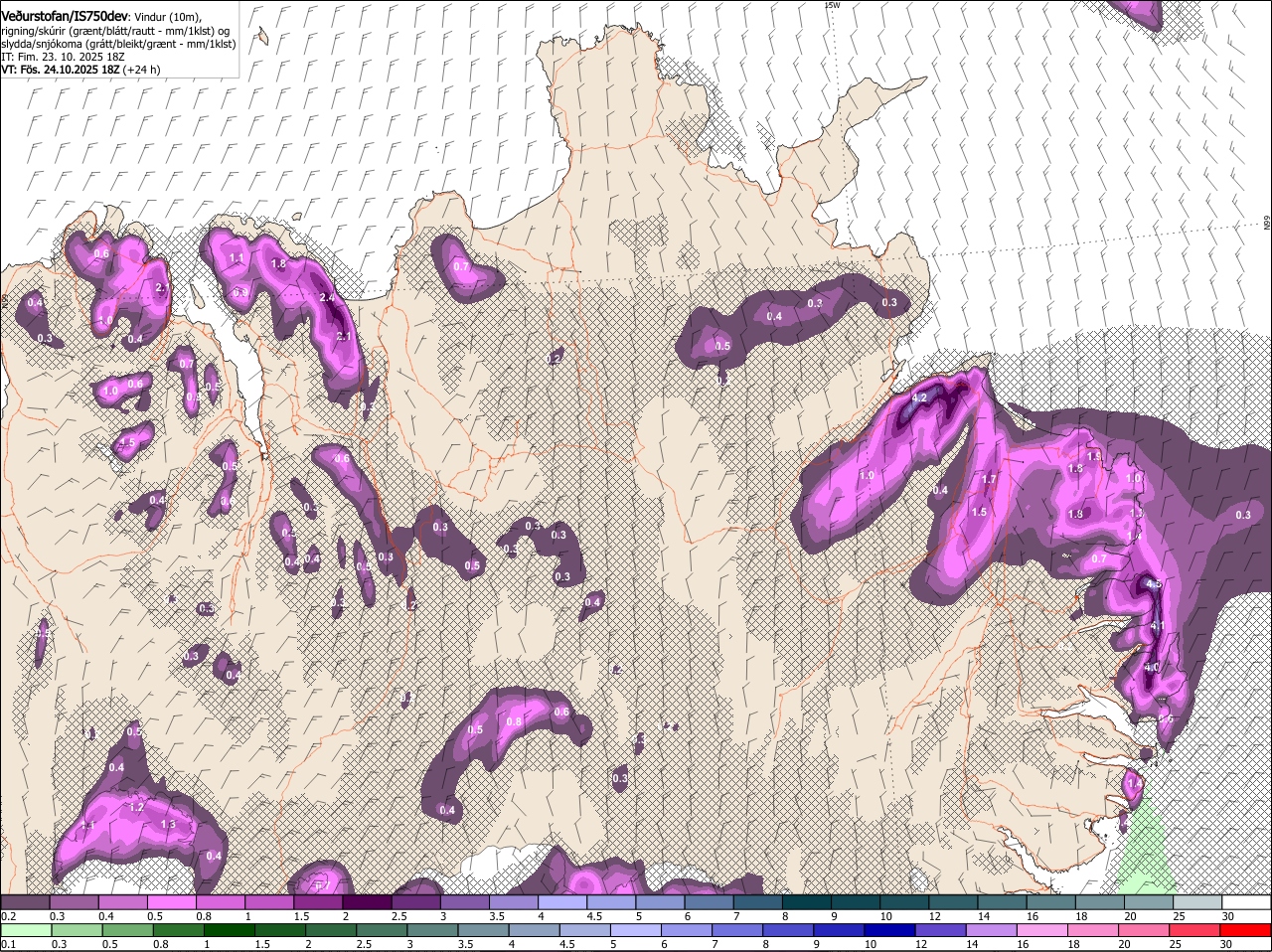The image size is (1272, 952).
Task: Click the slydda/snjókoma legend description line
Action: click(x=118, y=44)
